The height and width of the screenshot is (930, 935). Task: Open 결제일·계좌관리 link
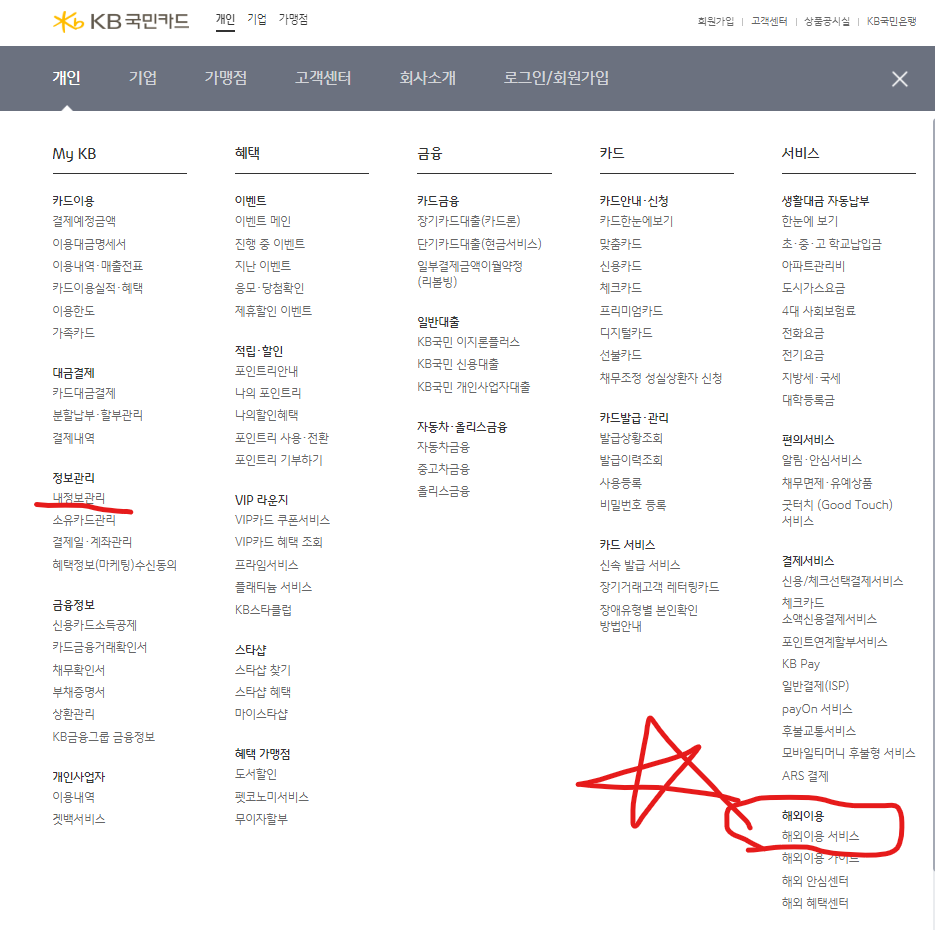click(92, 542)
